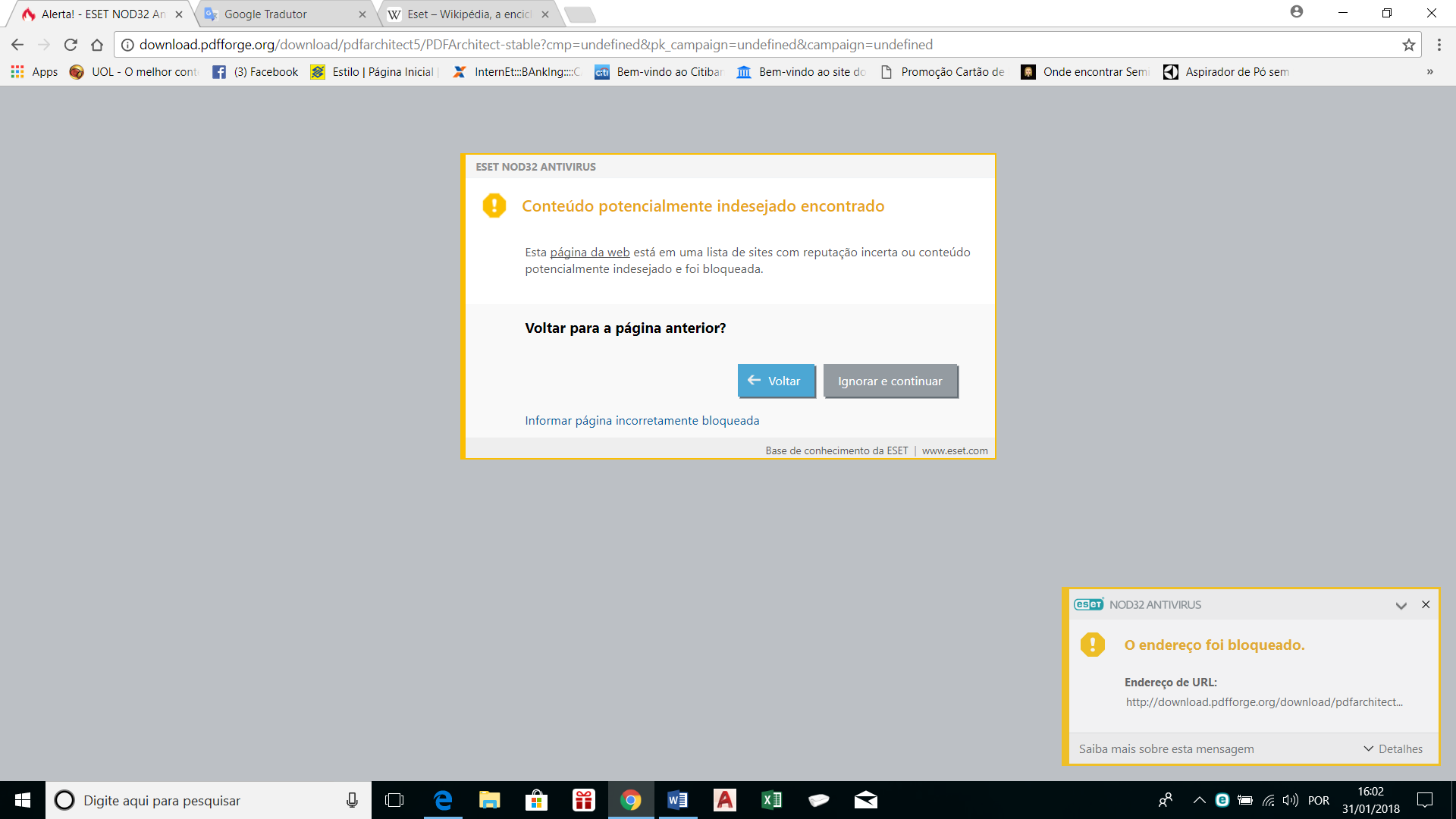Viewport: 1456px width, 819px height.
Task: Open the red gift box taskbar app
Action: 583,800
